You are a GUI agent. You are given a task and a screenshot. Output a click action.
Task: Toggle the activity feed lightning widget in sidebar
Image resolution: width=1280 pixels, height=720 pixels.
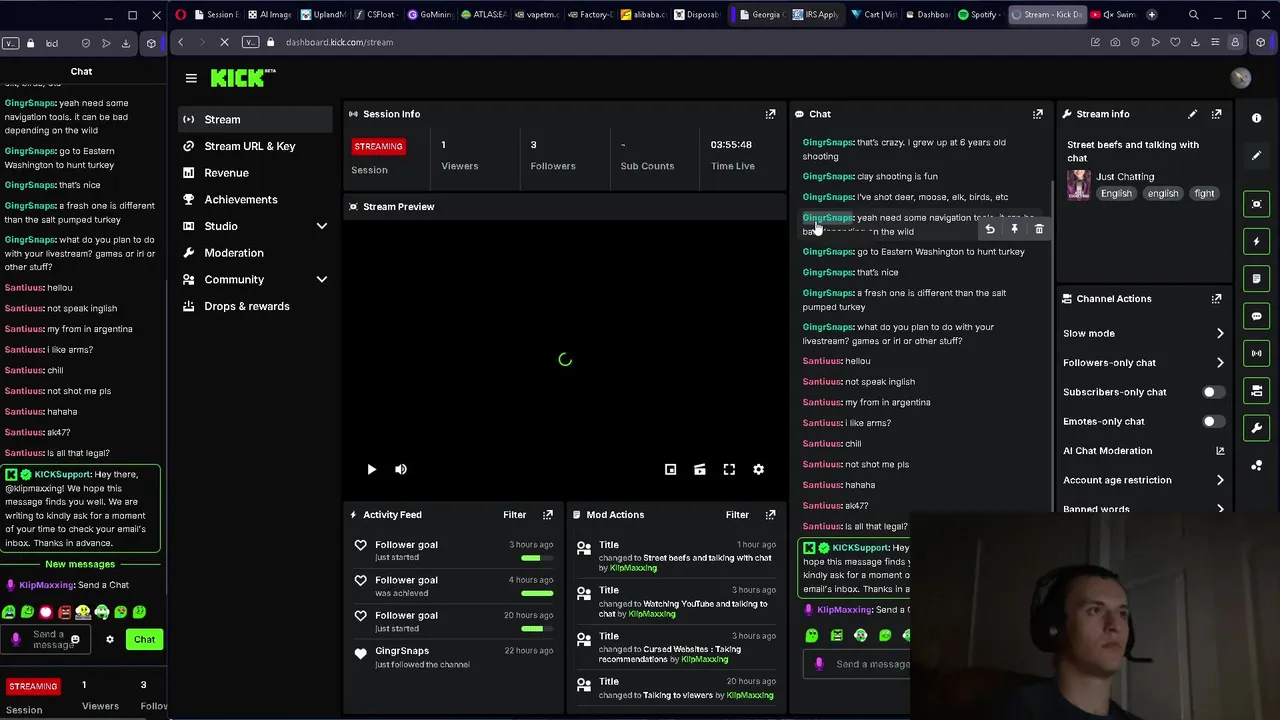pos(1256,241)
